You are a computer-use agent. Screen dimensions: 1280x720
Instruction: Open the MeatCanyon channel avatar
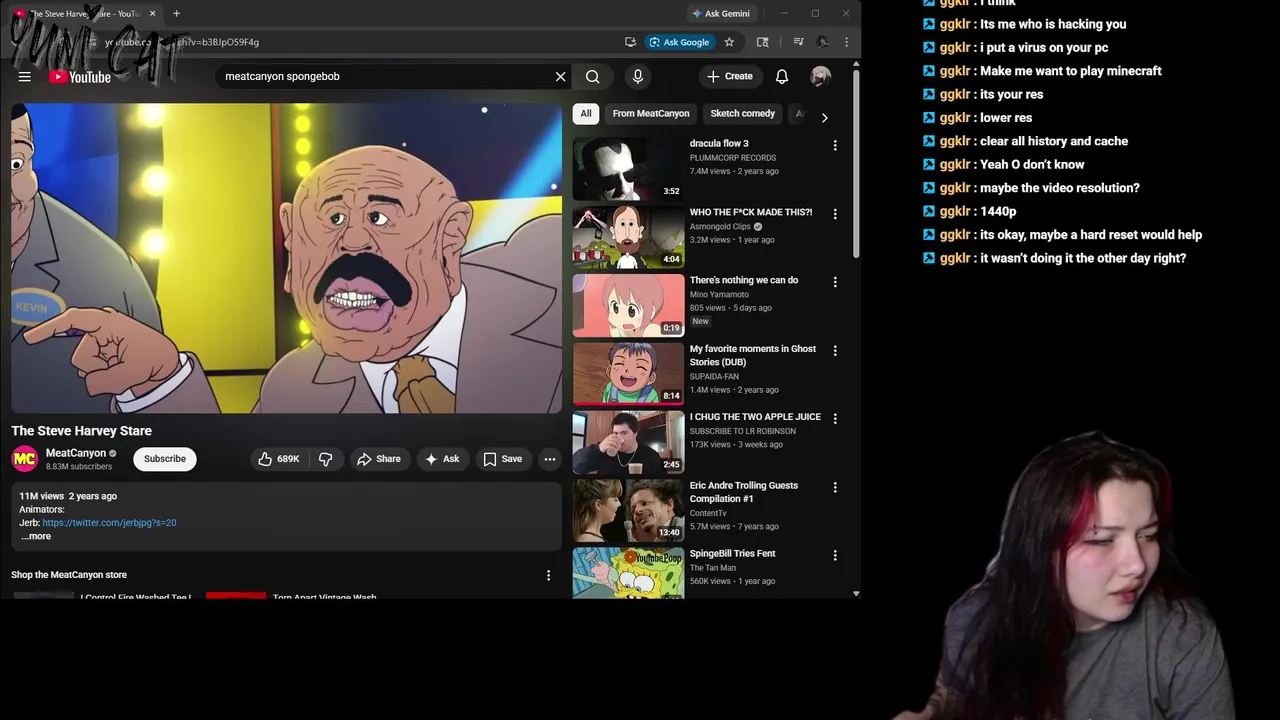(x=25, y=459)
